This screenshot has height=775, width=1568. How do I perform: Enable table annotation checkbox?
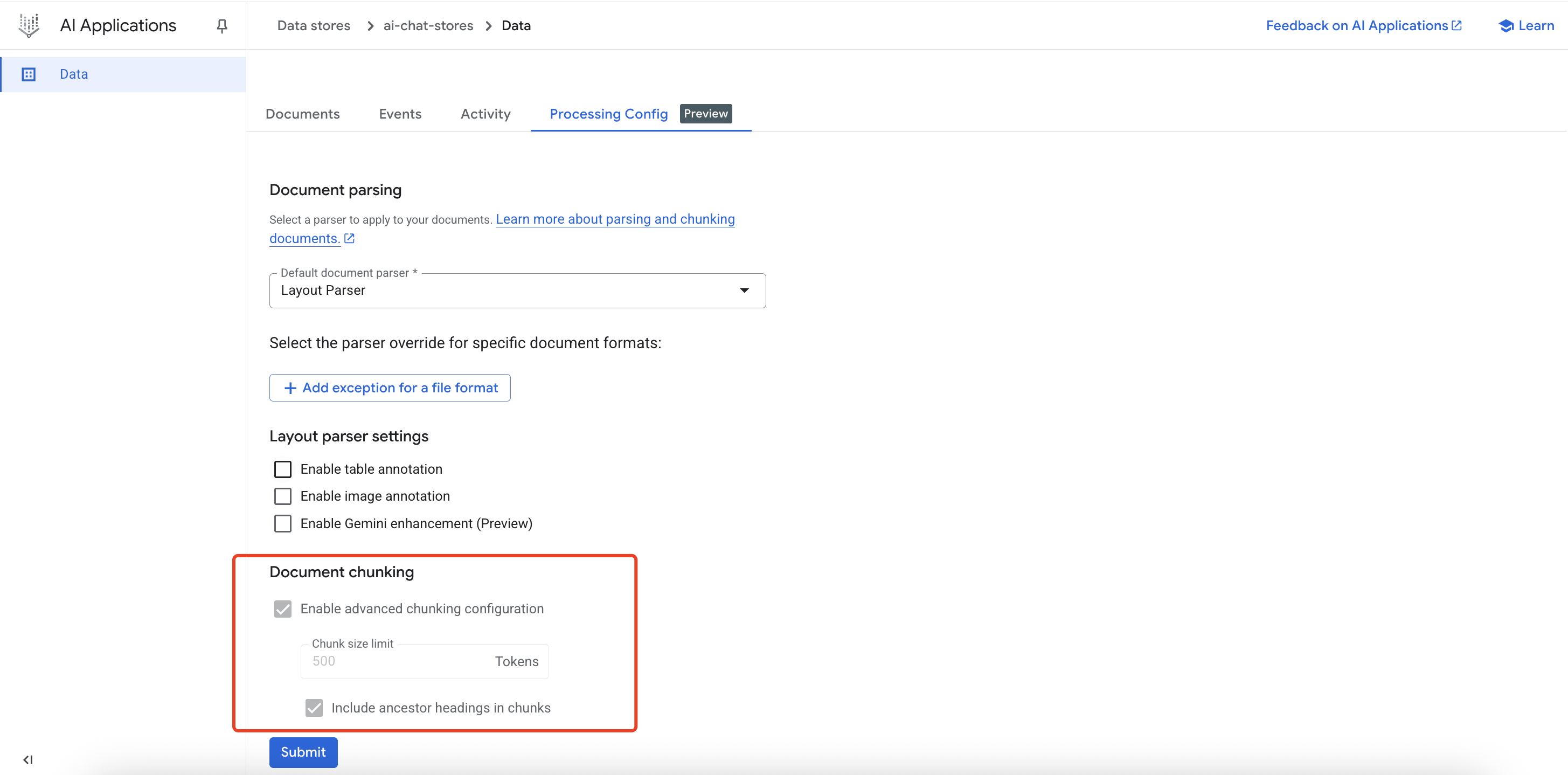[x=282, y=469]
